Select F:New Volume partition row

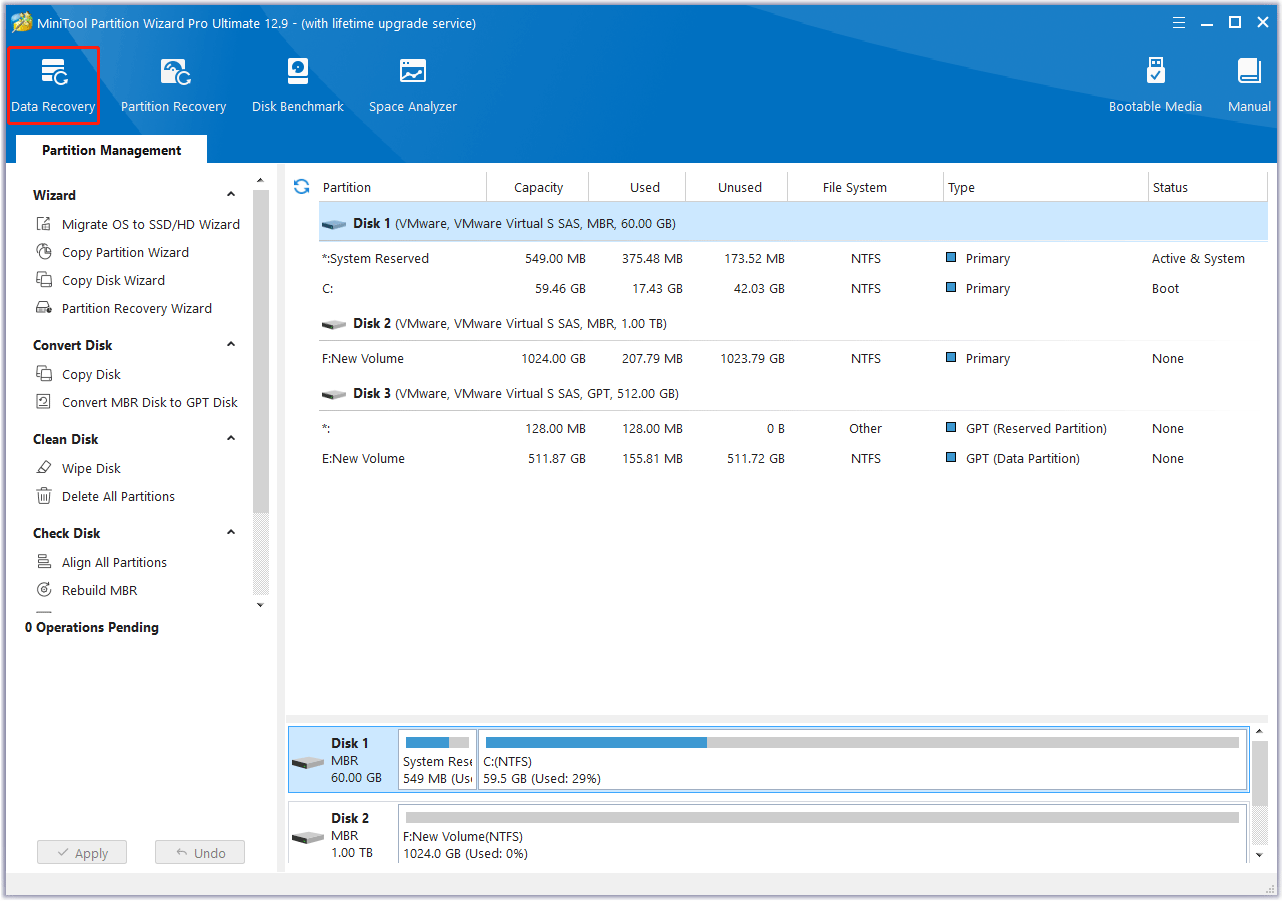tap(793, 358)
